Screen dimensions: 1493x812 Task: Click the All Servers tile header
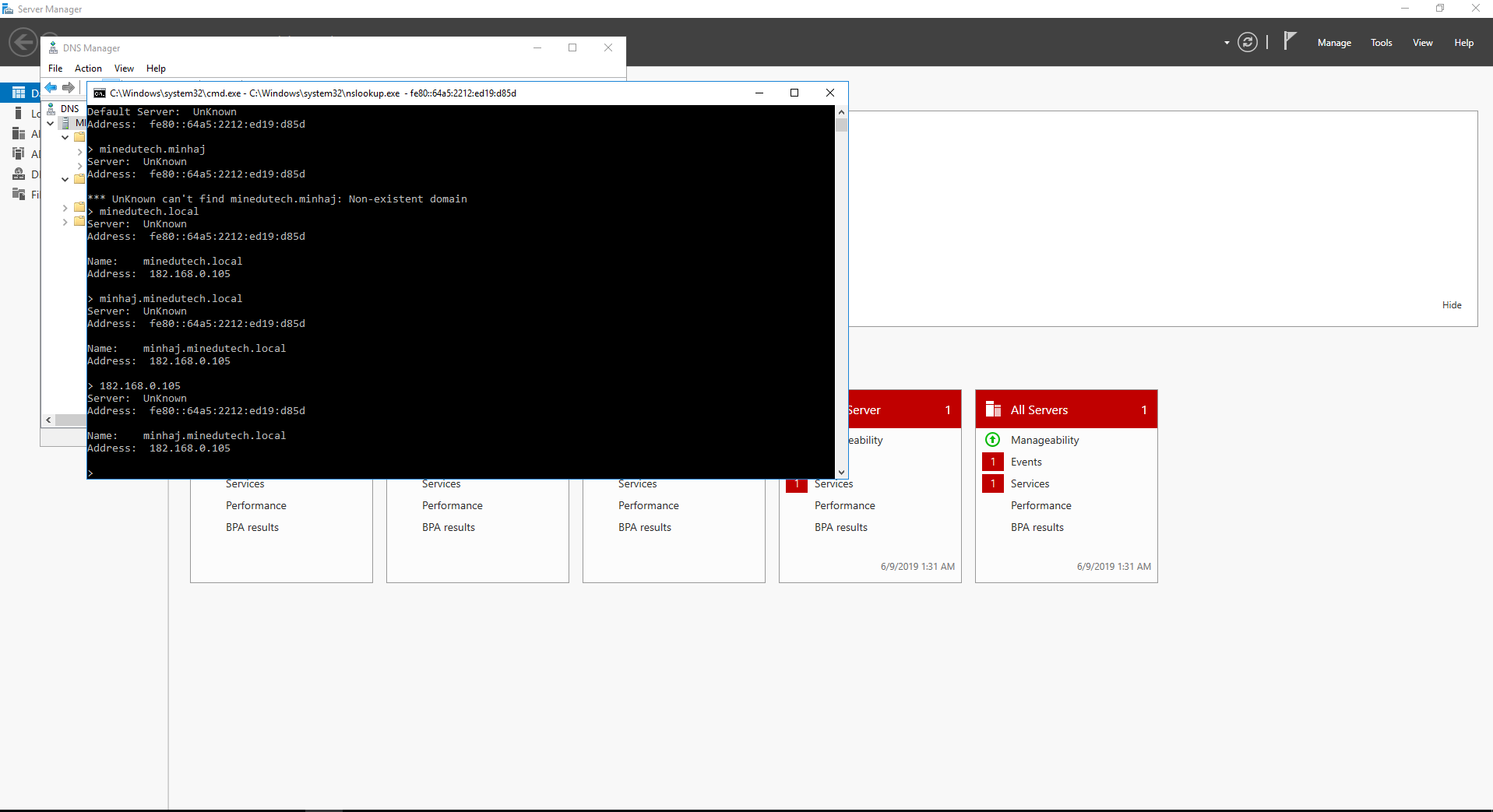1065,410
